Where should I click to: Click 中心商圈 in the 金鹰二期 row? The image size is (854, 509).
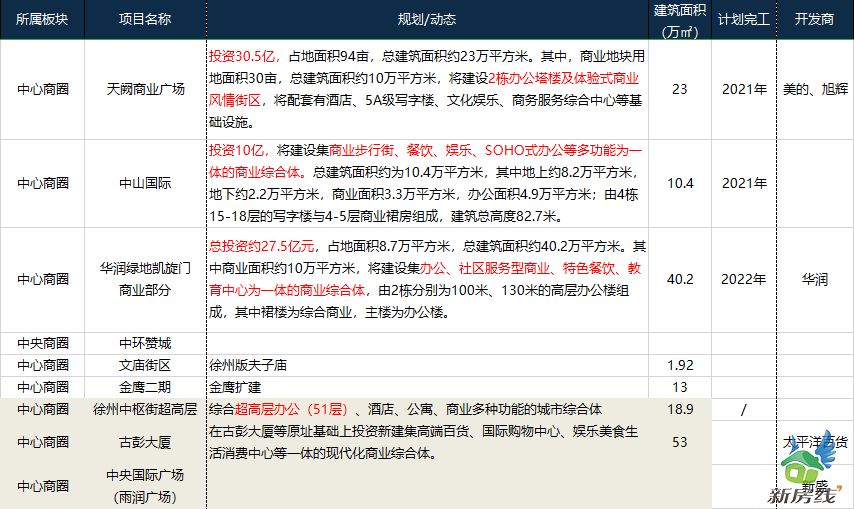(43, 387)
